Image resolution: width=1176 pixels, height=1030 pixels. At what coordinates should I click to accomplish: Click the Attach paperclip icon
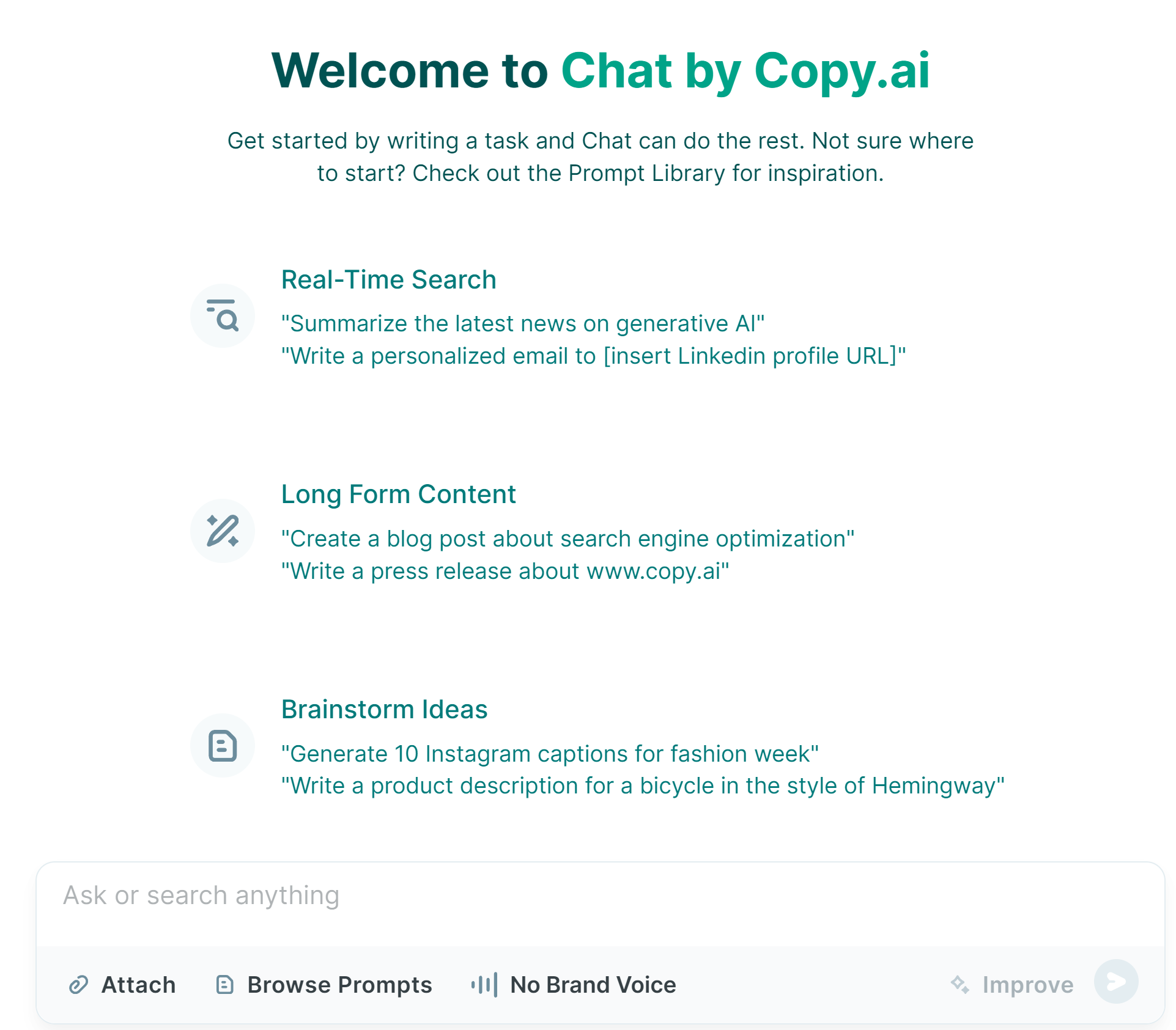[79, 985]
